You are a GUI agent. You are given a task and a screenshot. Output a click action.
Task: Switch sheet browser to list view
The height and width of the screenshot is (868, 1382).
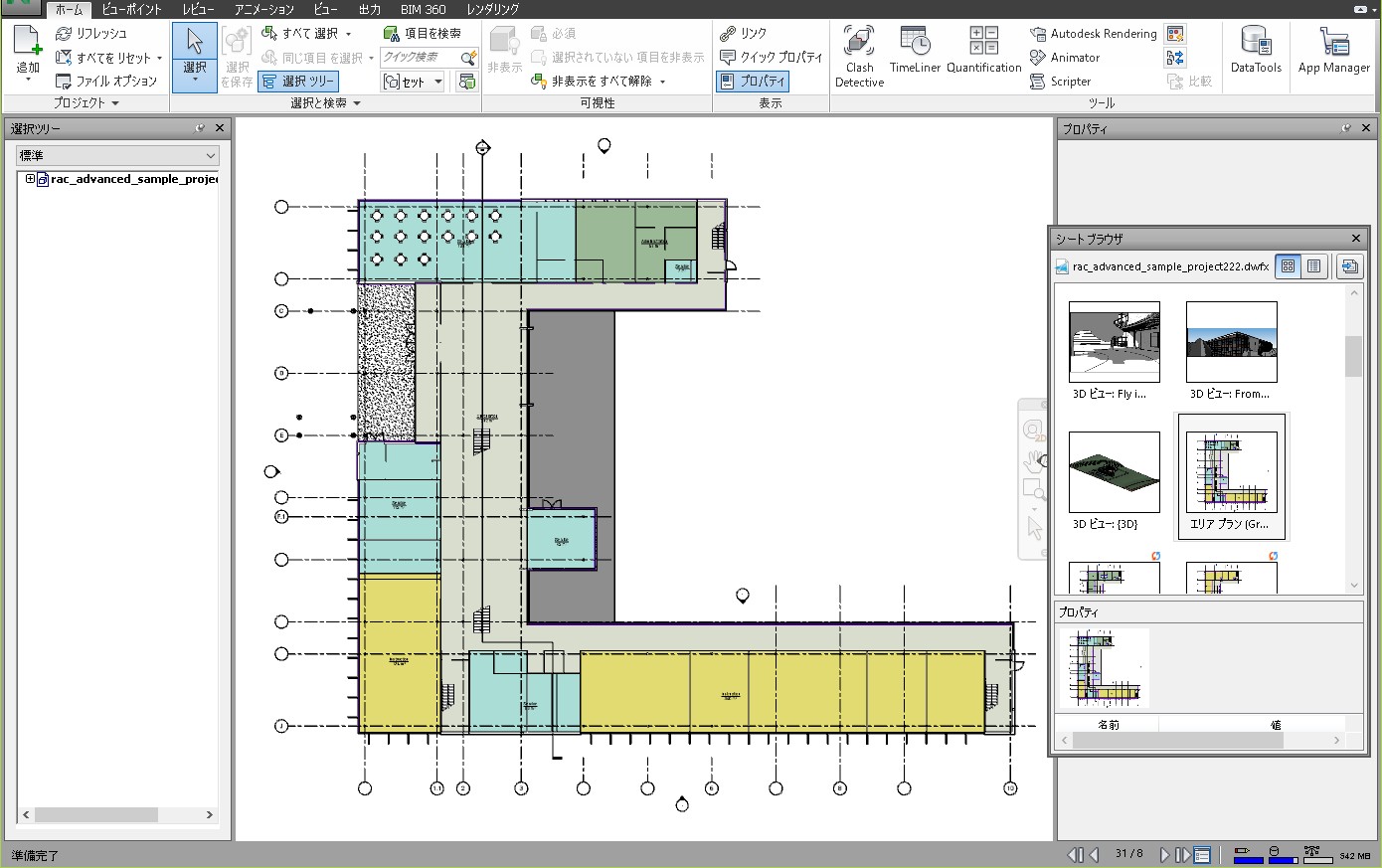(x=1313, y=265)
